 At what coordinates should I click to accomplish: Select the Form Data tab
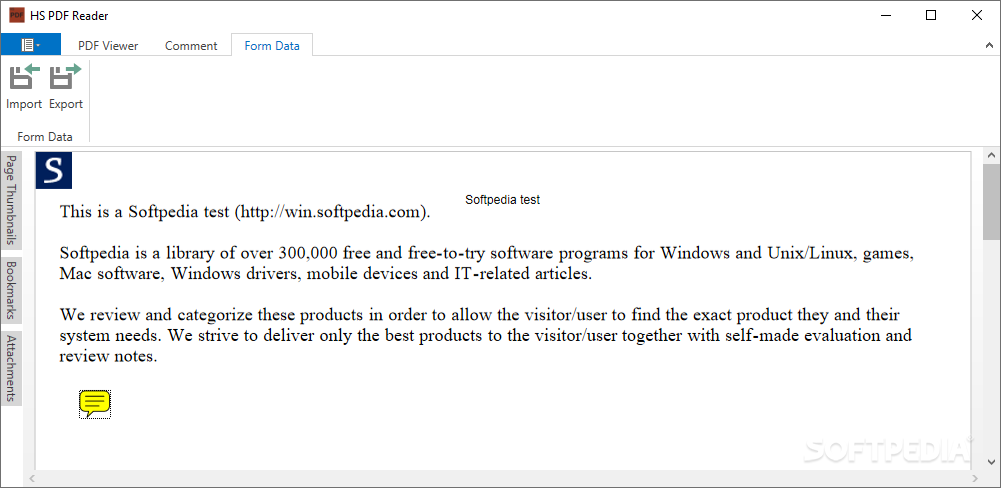(x=272, y=45)
